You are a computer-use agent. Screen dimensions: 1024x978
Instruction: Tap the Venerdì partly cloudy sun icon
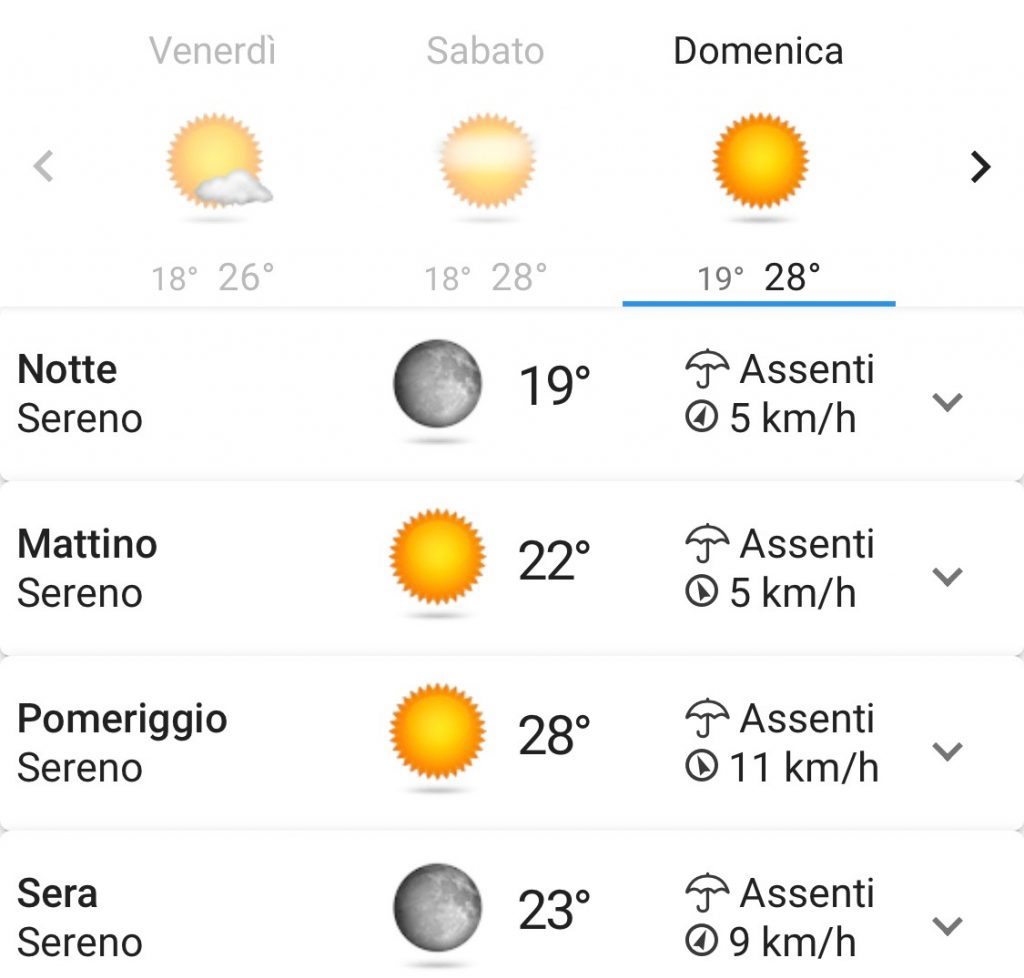[219, 161]
